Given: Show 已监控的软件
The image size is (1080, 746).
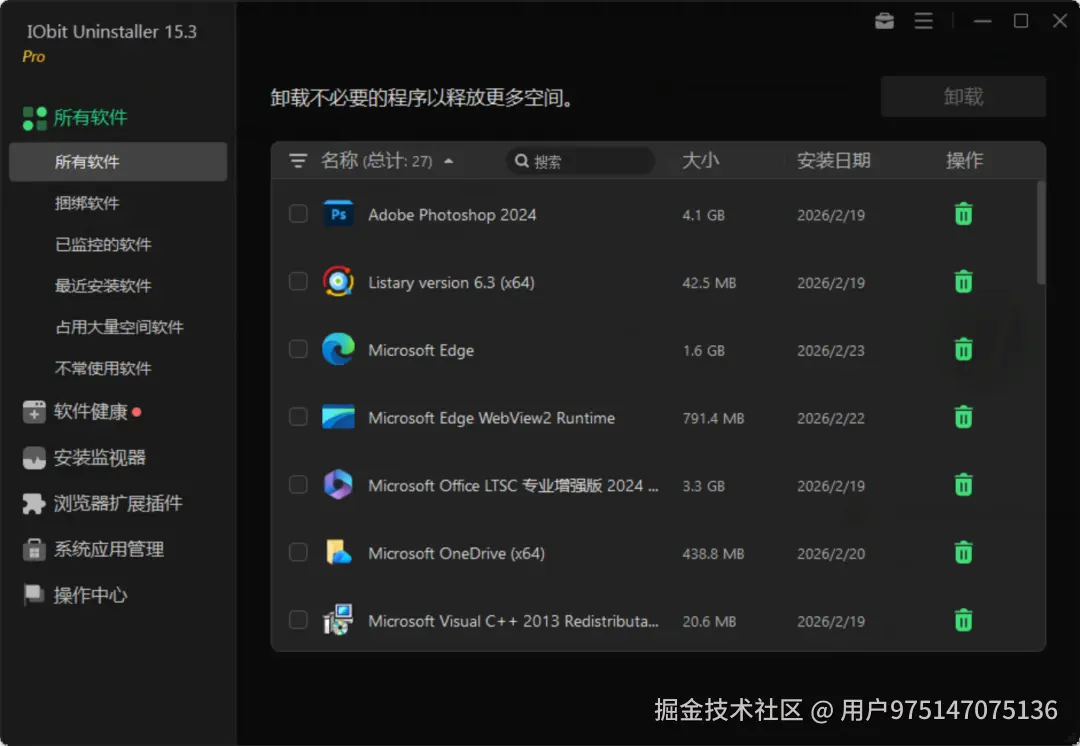Looking at the screenshot, I should tap(103, 245).
